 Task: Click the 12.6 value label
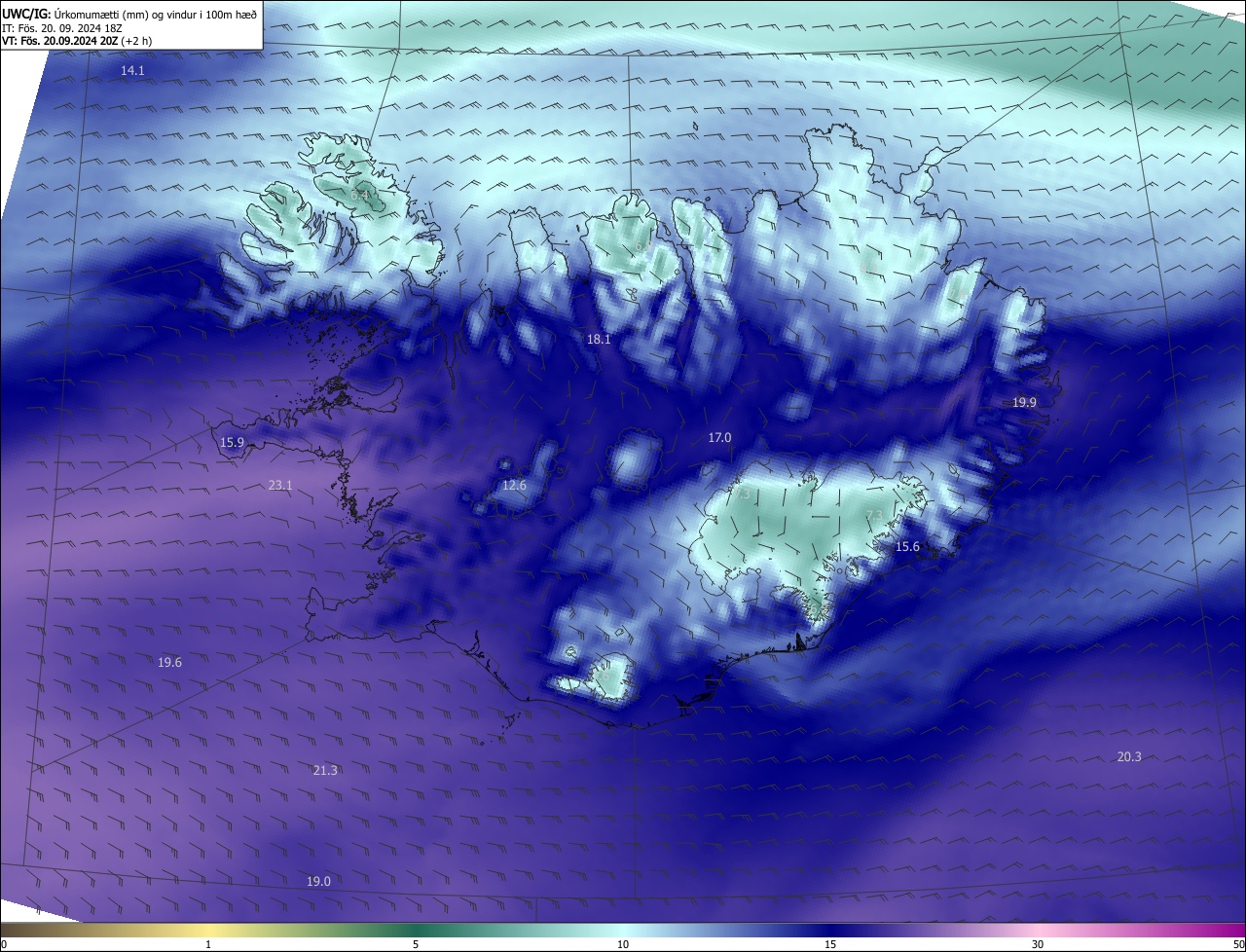(514, 485)
